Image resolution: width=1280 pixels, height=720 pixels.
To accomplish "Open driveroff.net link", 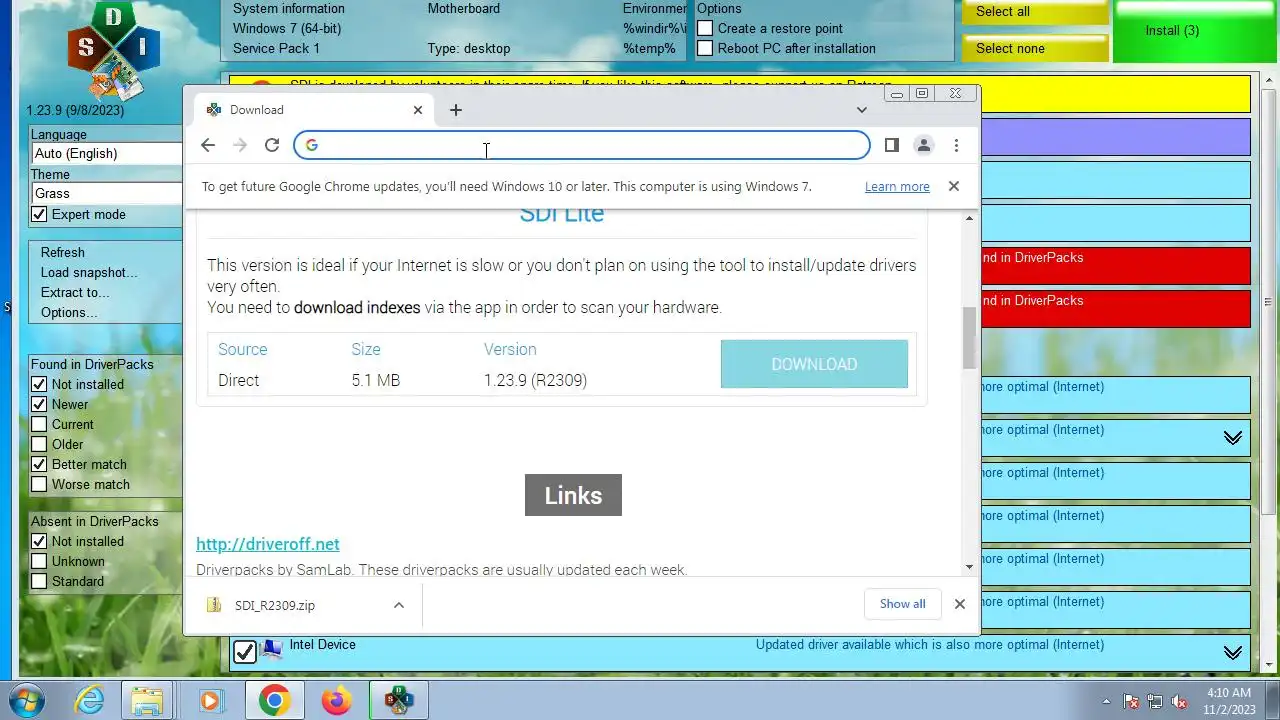I will point(268,544).
